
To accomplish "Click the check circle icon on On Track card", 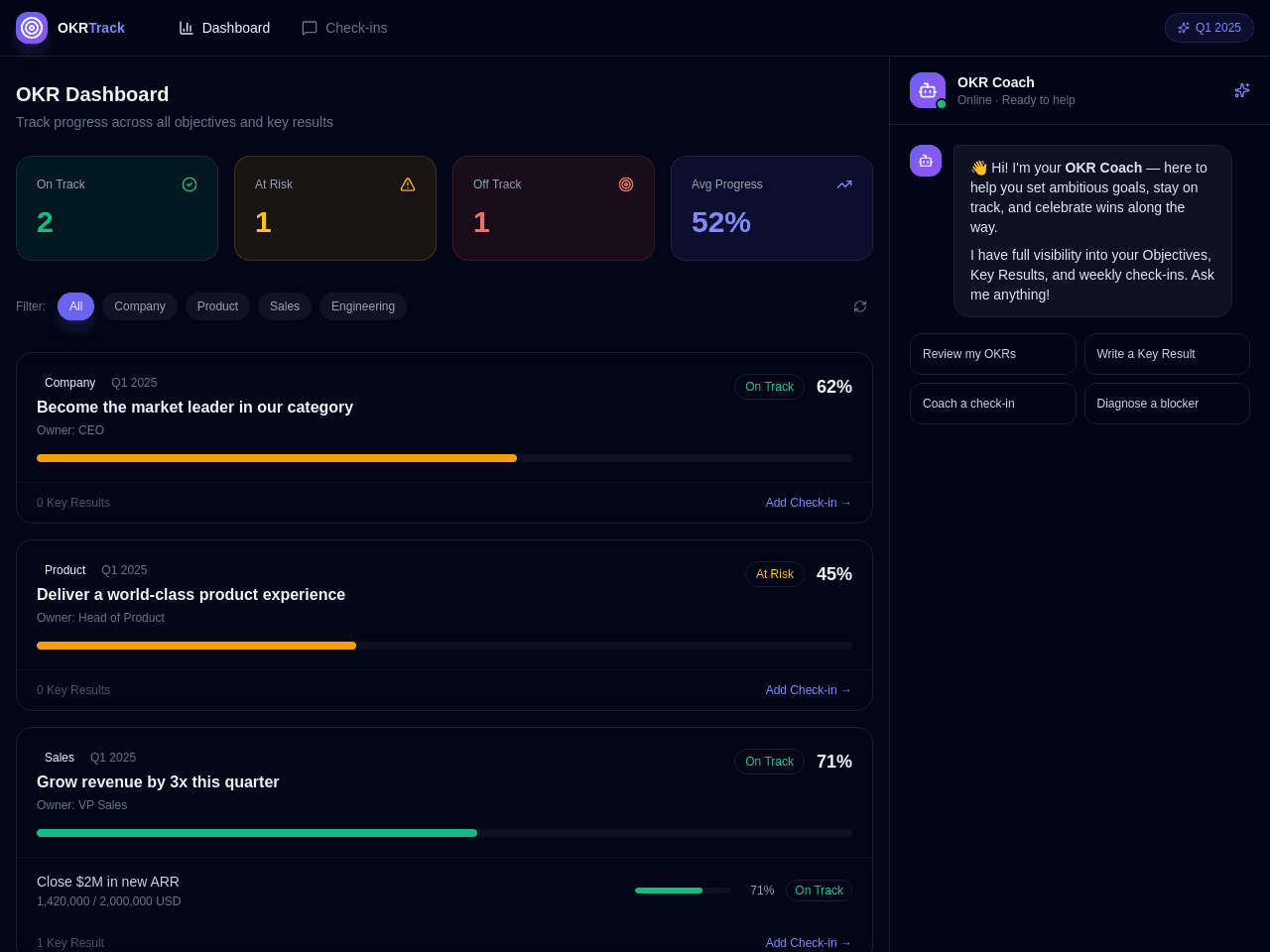I will click(x=190, y=184).
